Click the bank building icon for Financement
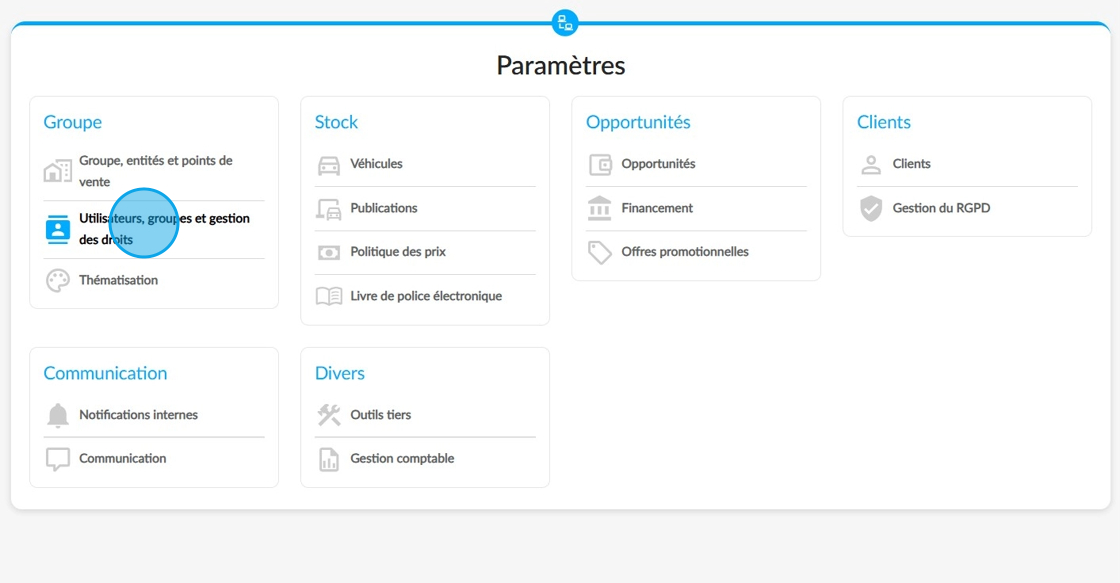Image resolution: width=1120 pixels, height=583 pixels. (599, 208)
